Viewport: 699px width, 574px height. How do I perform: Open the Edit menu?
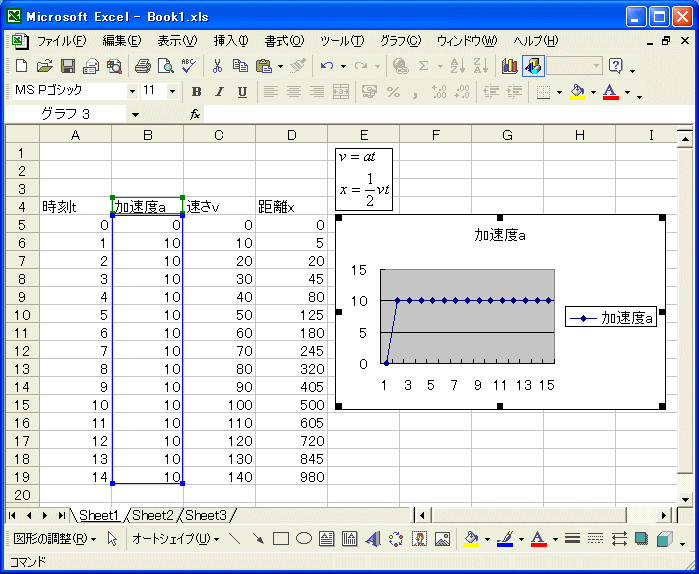click(x=122, y=41)
